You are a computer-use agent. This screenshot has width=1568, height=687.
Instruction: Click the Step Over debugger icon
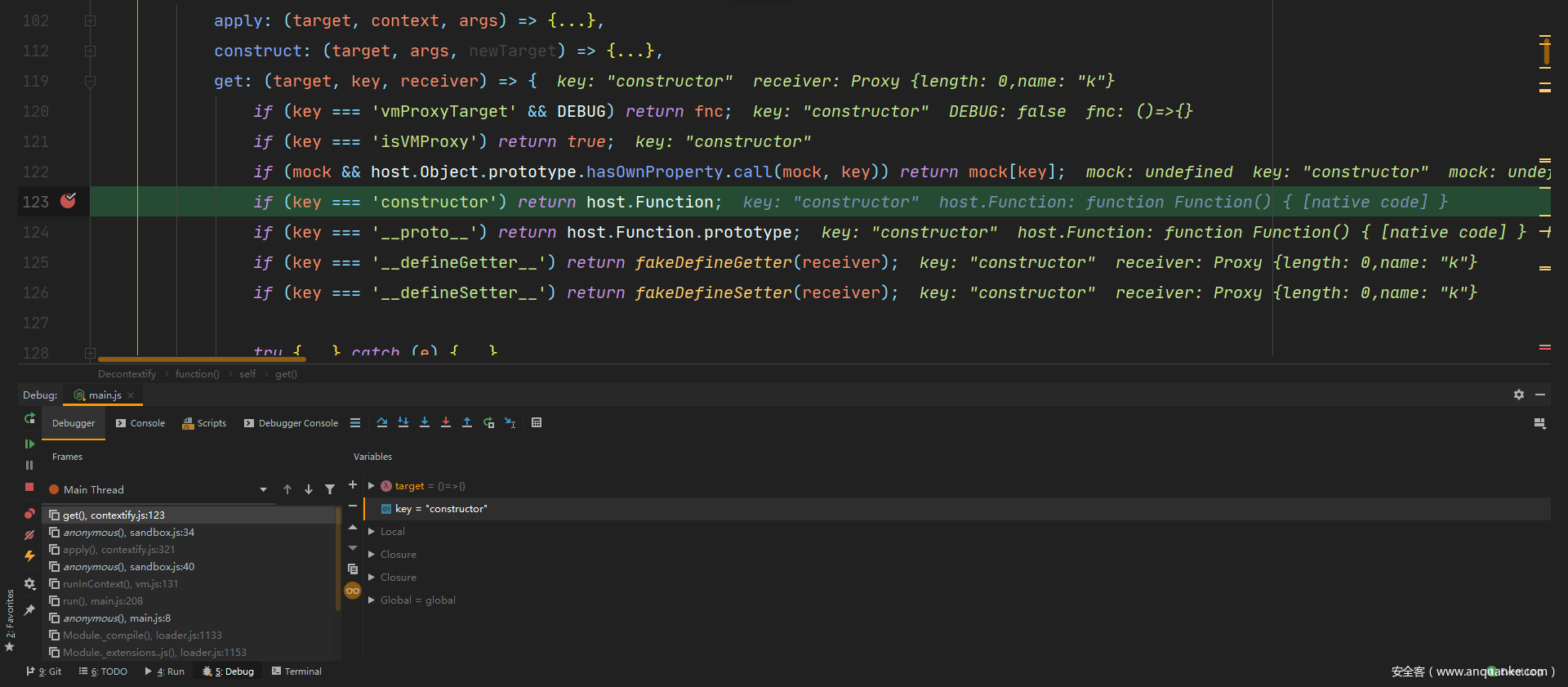click(381, 422)
